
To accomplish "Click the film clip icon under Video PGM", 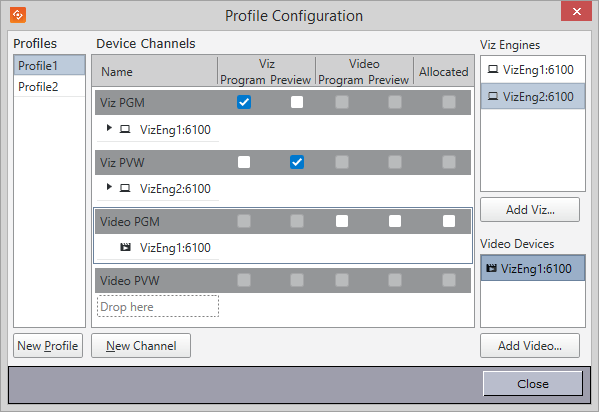I will pos(125,247).
